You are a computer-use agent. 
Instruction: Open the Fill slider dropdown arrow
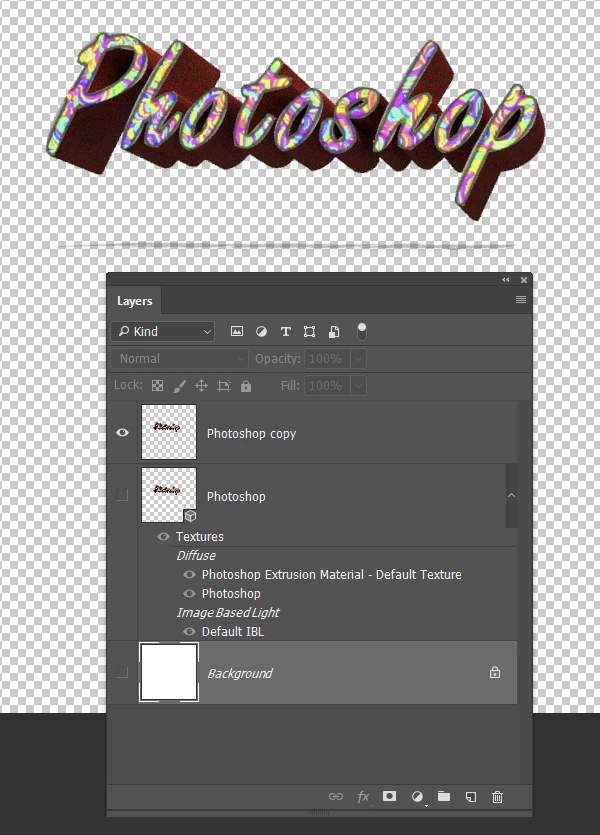point(358,386)
